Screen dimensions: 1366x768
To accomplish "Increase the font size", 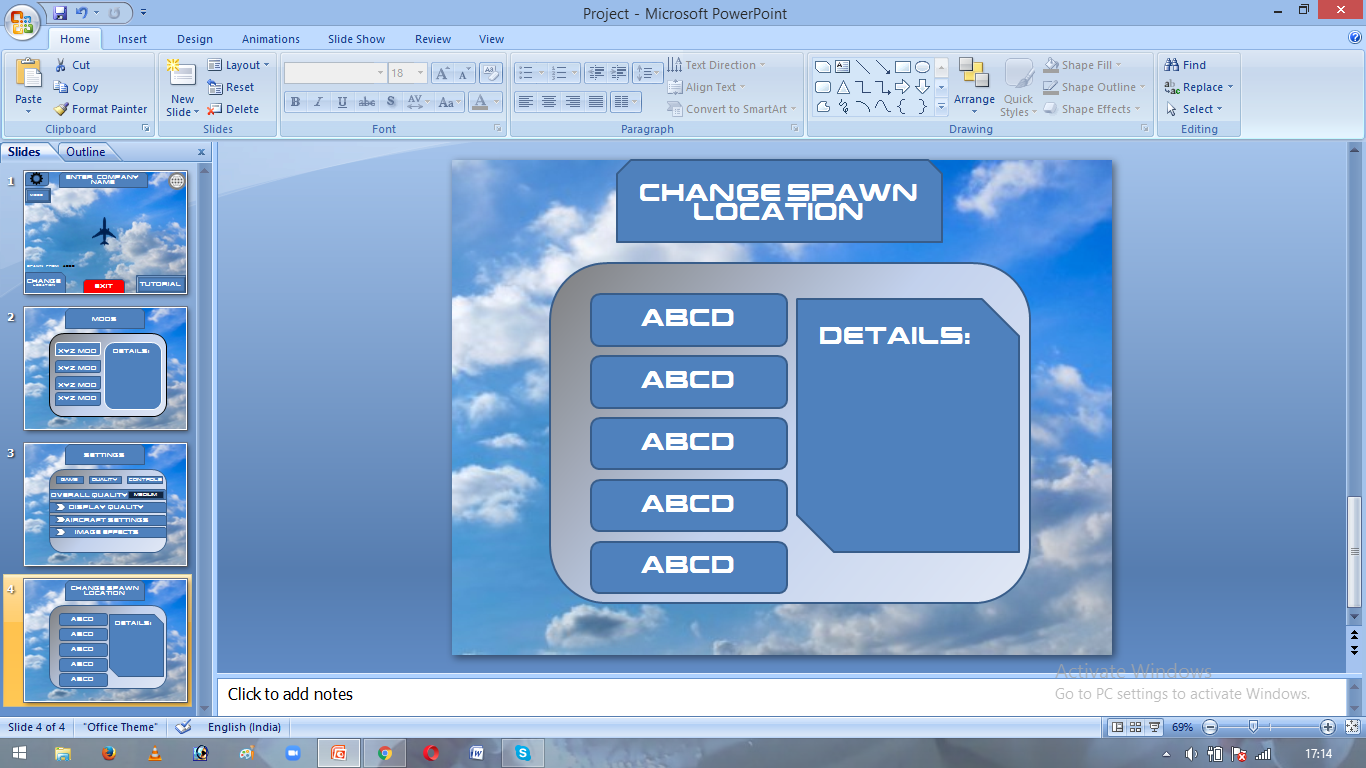I will pyautogui.click(x=442, y=73).
